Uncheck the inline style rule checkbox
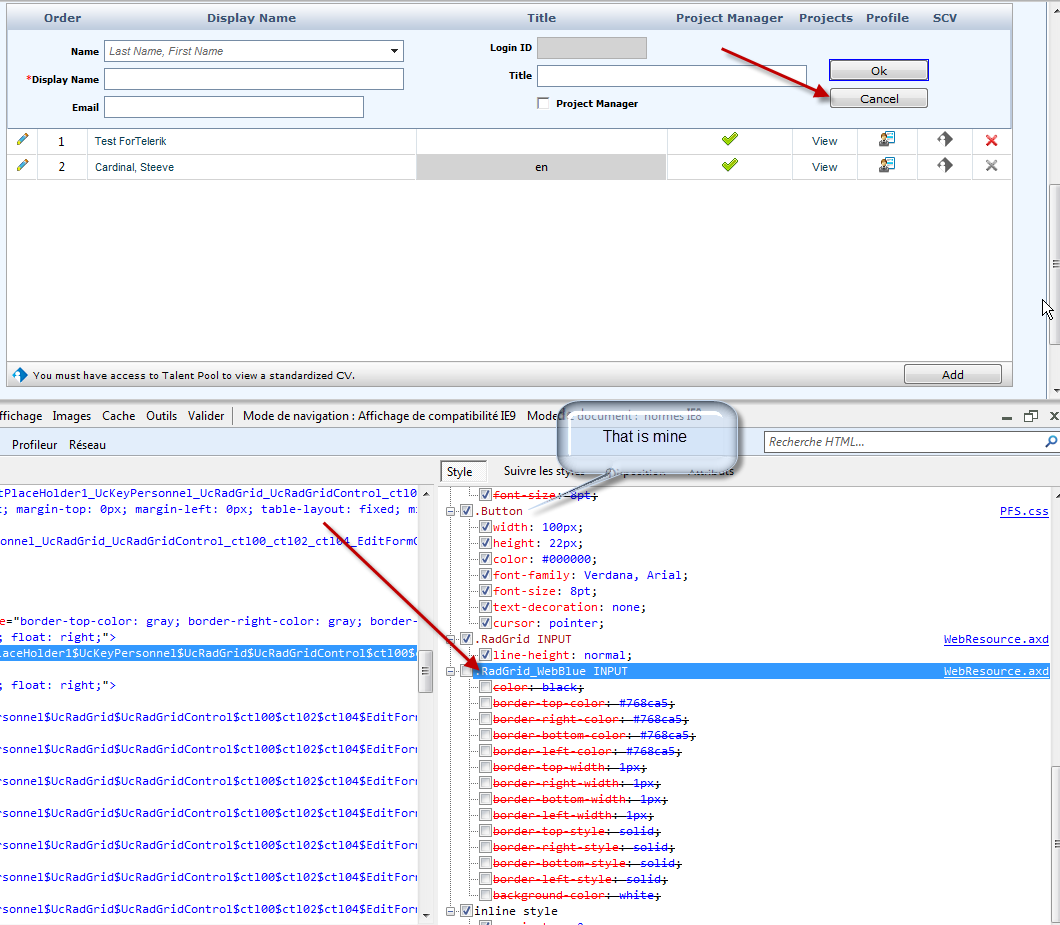The width and height of the screenshot is (1060, 925). [466, 911]
